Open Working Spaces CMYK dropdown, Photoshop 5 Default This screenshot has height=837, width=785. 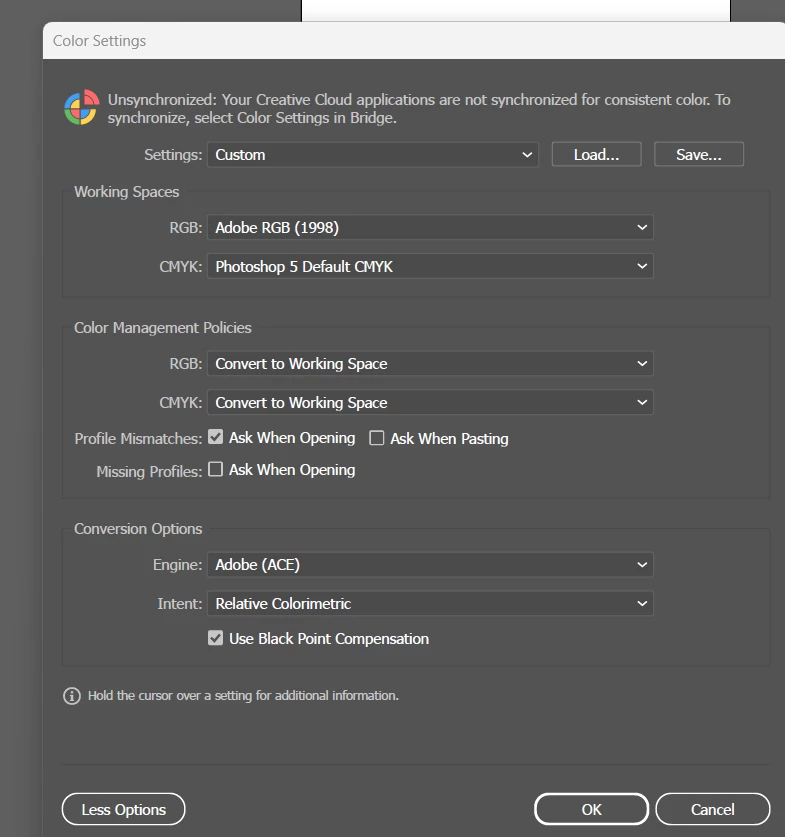pos(430,266)
